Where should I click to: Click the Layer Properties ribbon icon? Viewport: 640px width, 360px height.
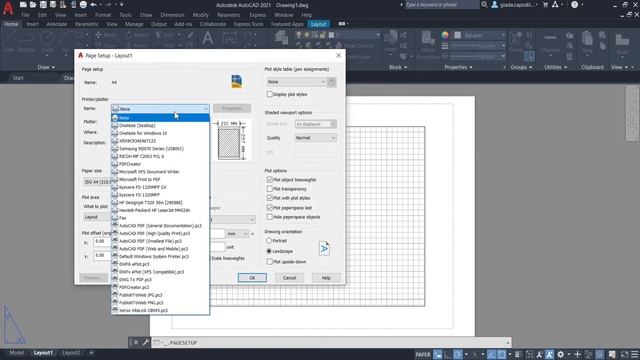point(281,38)
